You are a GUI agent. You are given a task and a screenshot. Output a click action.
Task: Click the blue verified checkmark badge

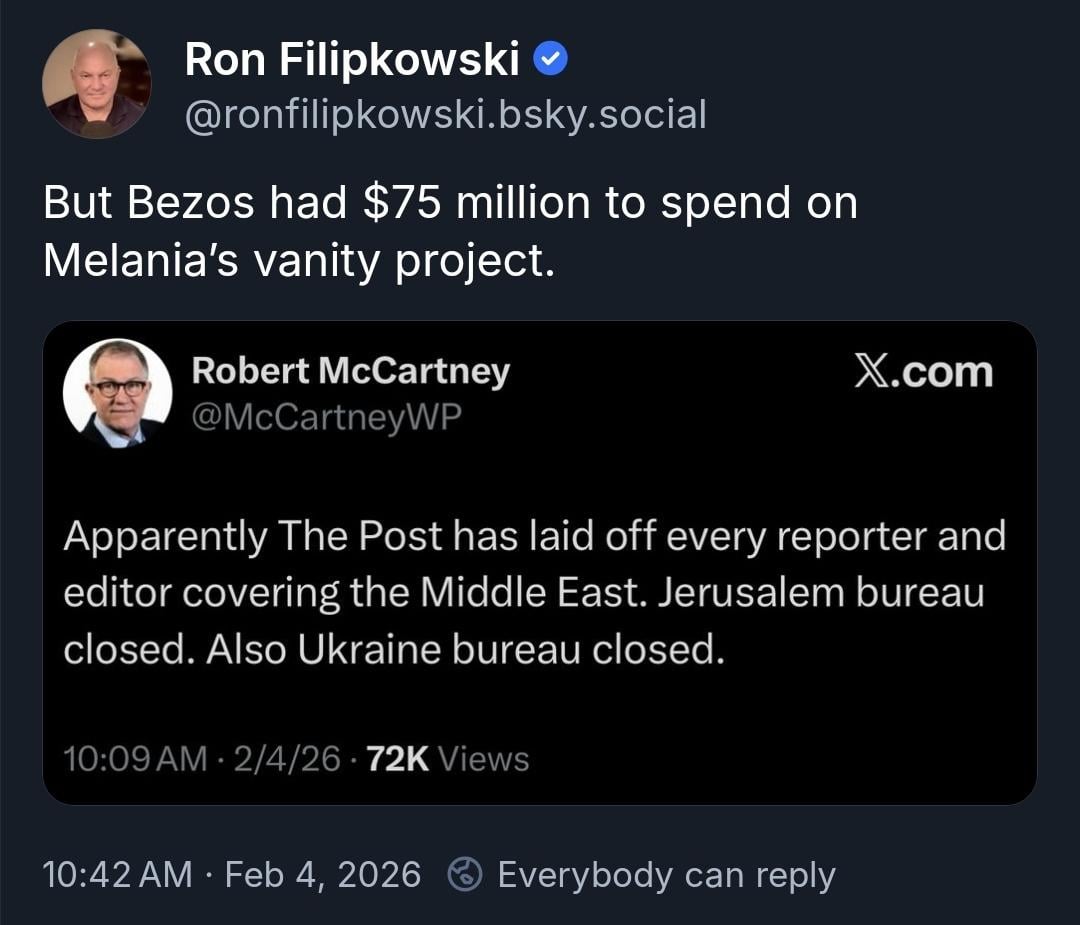[552, 61]
